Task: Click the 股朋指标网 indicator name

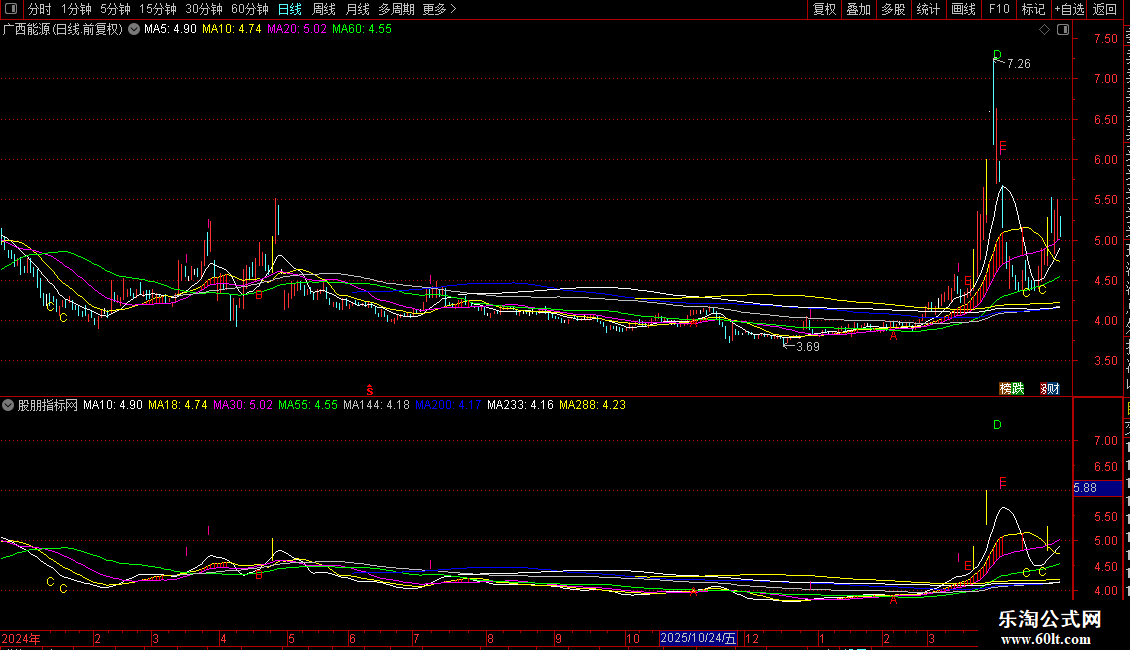Action: click(48, 405)
